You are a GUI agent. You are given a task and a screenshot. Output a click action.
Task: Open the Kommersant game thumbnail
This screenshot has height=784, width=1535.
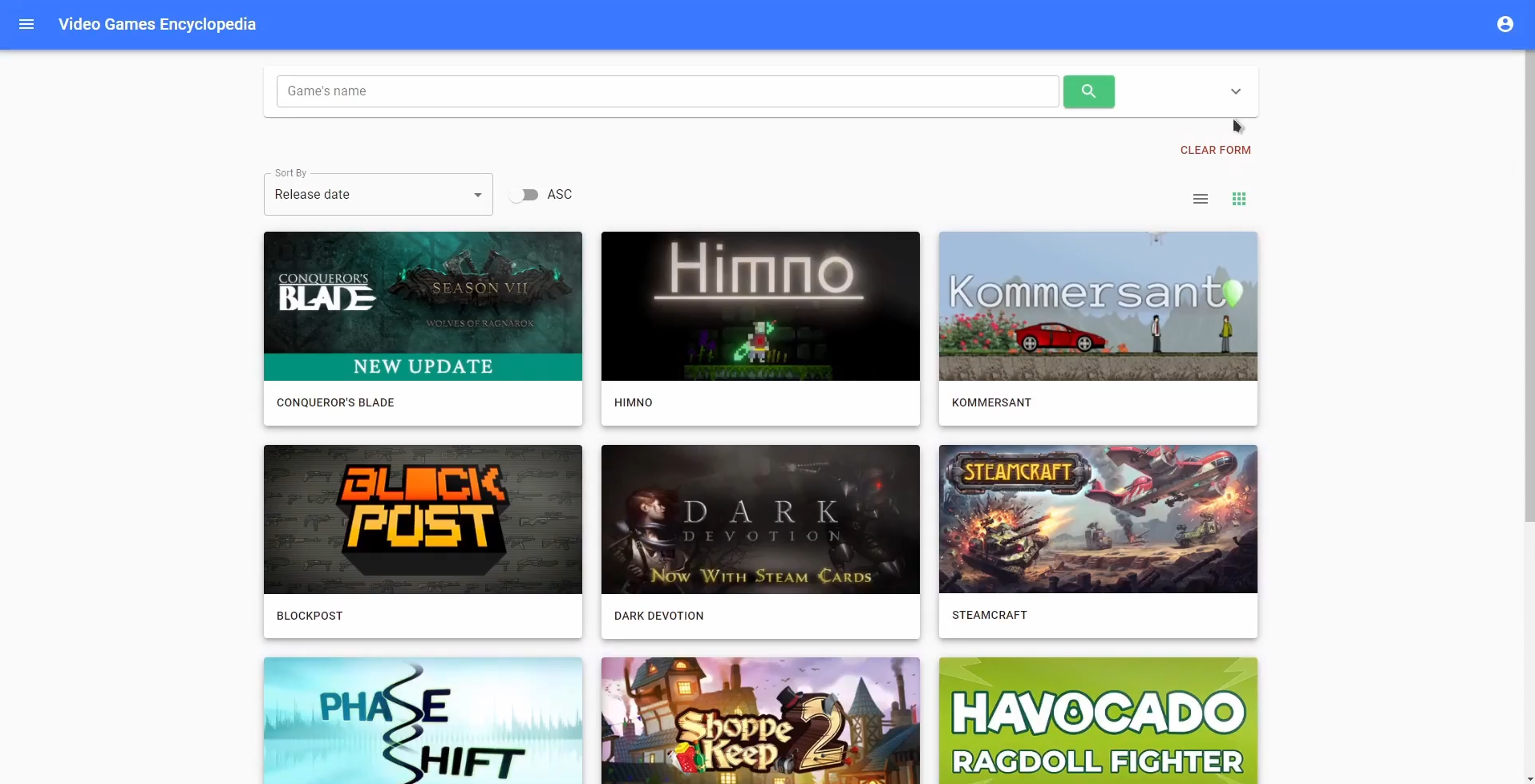tap(1098, 306)
